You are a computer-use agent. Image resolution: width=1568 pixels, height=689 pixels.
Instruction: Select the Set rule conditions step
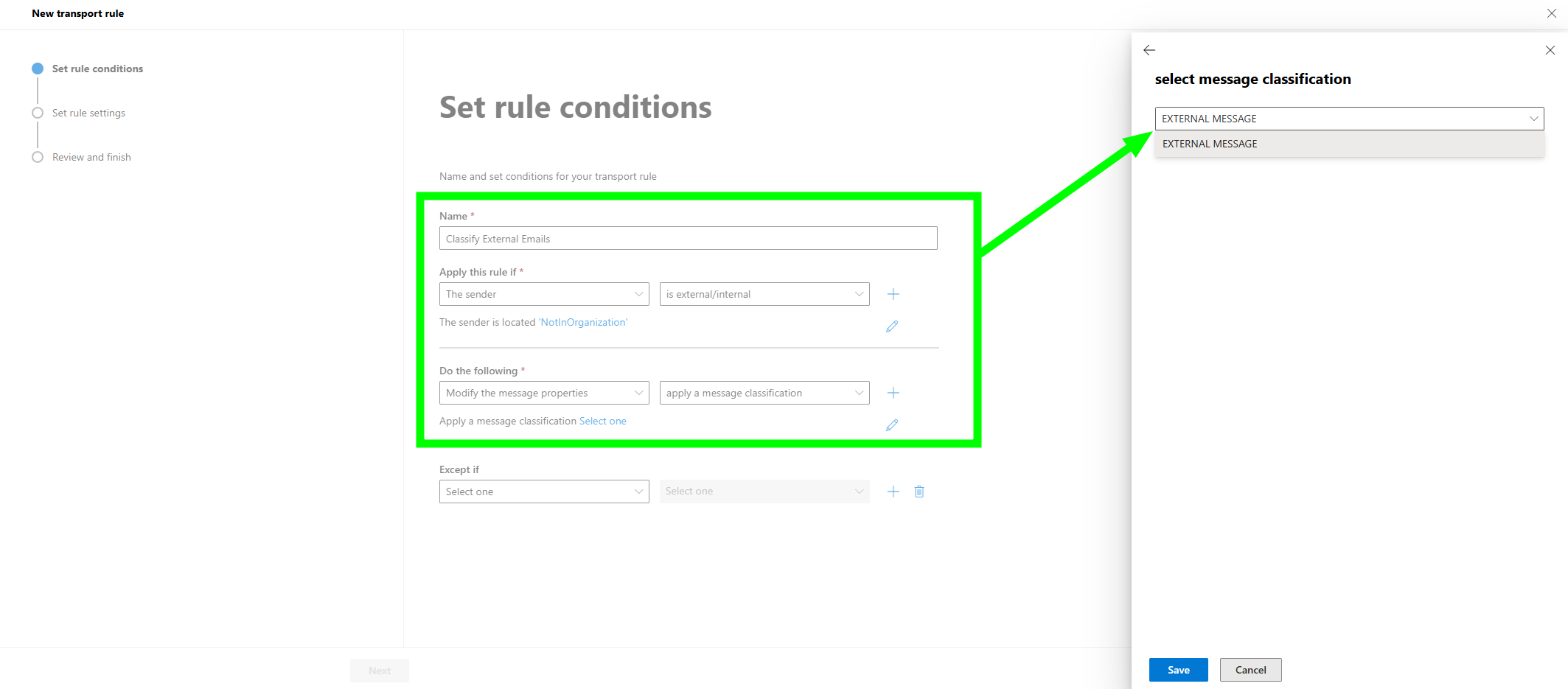click(x=97, y=69)
